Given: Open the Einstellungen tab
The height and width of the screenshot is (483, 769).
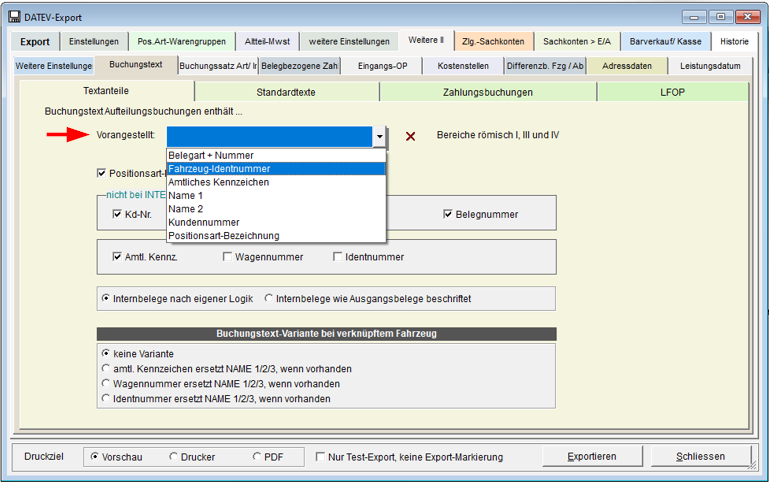Looking at the screenshot, I should pyautogui.click(x=94, y=42).
